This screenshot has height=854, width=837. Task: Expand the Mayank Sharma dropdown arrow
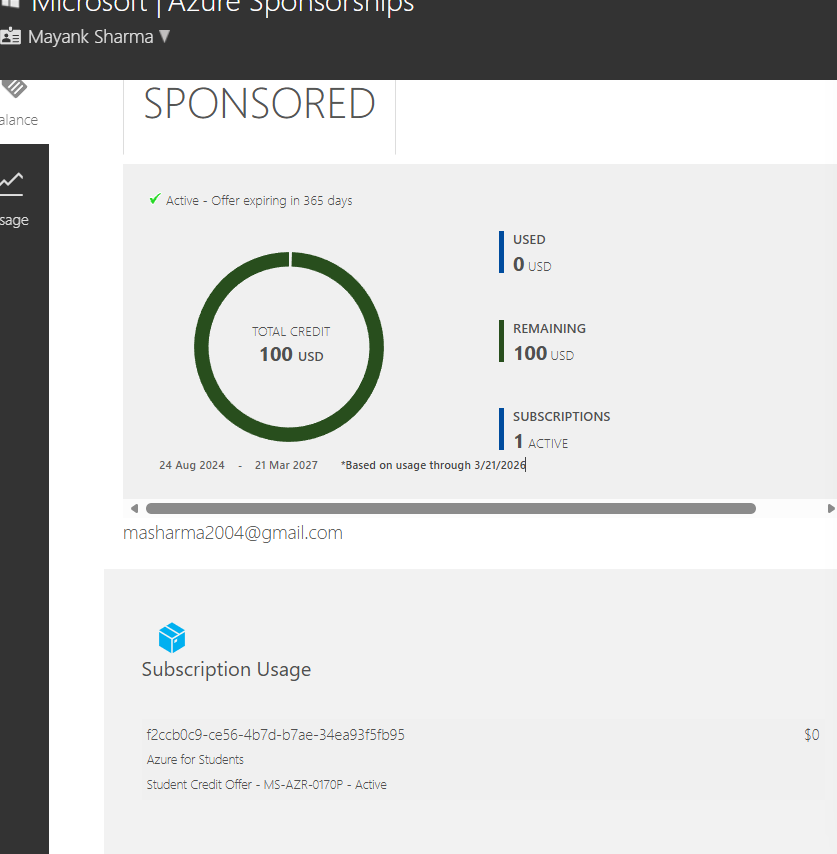[x=164, y=36]
